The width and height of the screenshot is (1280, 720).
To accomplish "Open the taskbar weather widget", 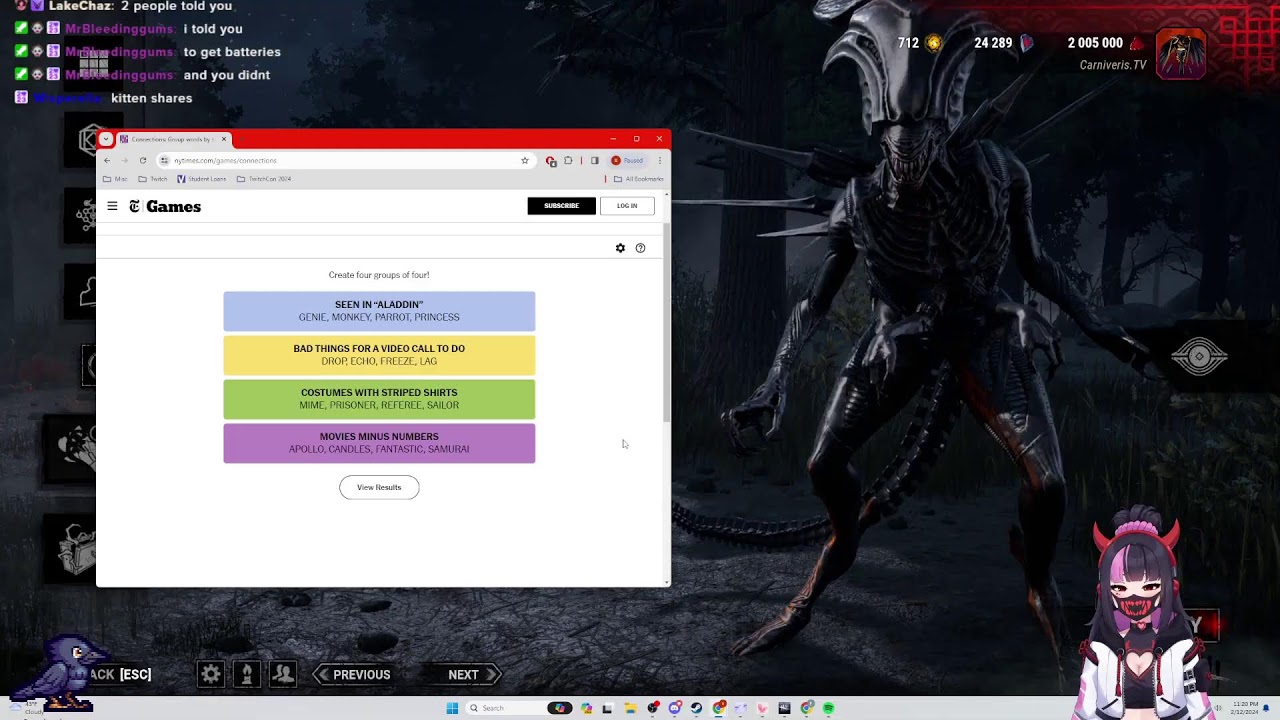I will [25, 708].
